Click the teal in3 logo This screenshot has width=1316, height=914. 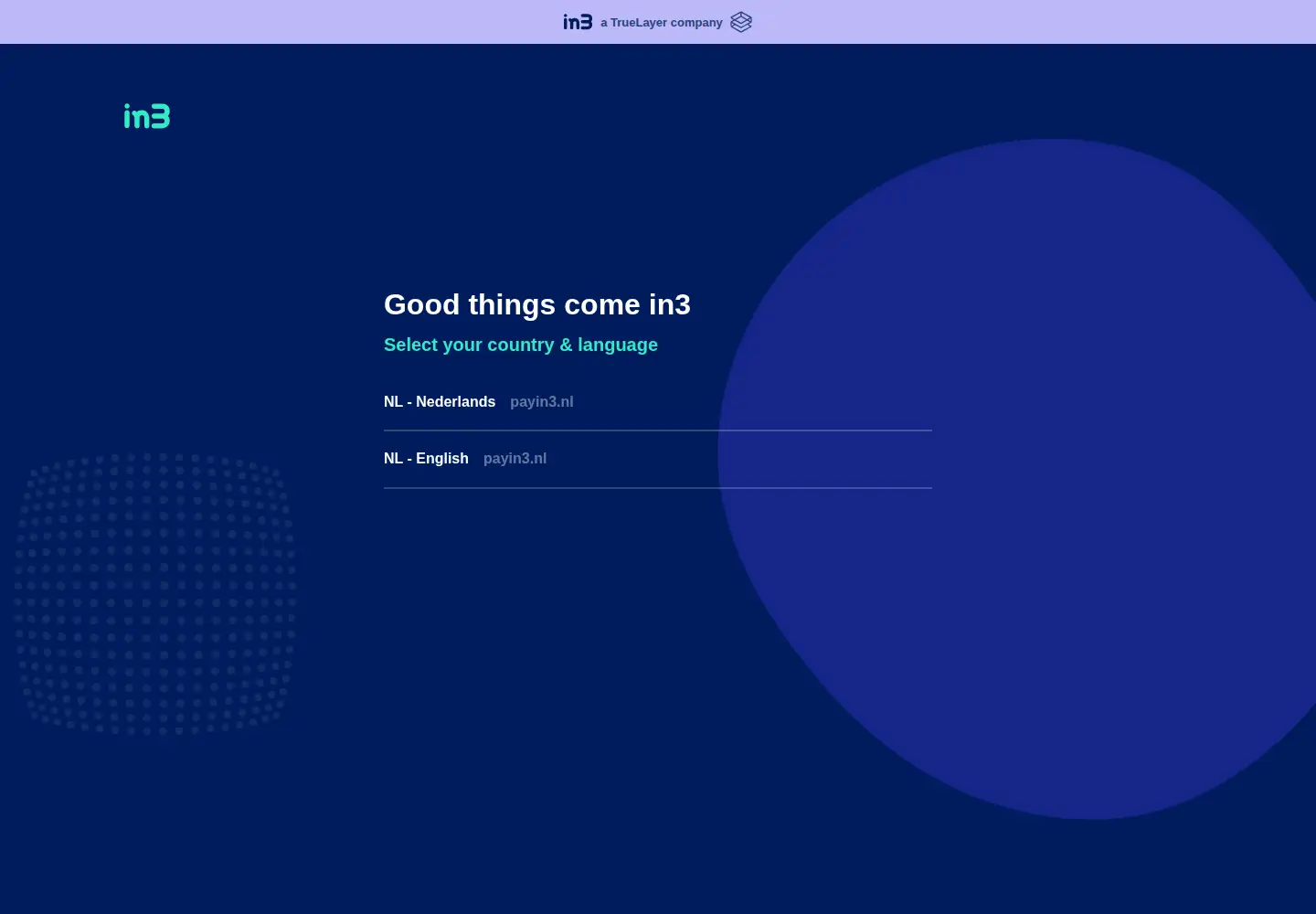coord(147,116)
